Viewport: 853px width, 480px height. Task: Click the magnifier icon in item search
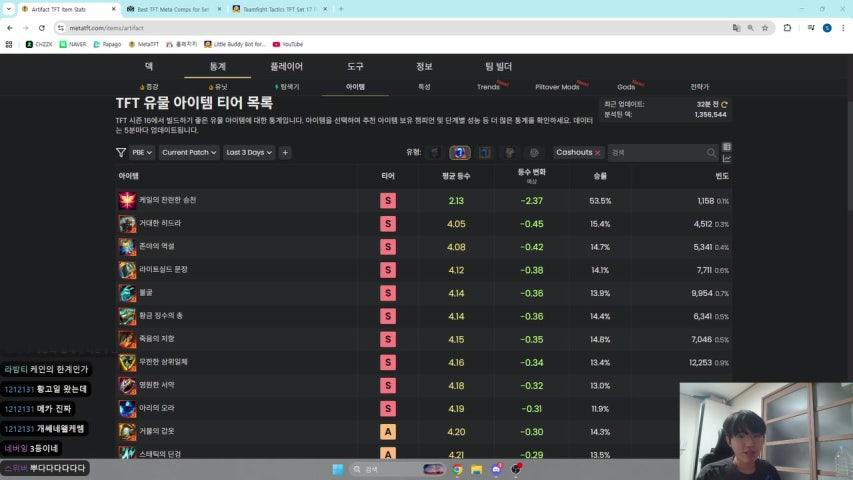[711, 153]
